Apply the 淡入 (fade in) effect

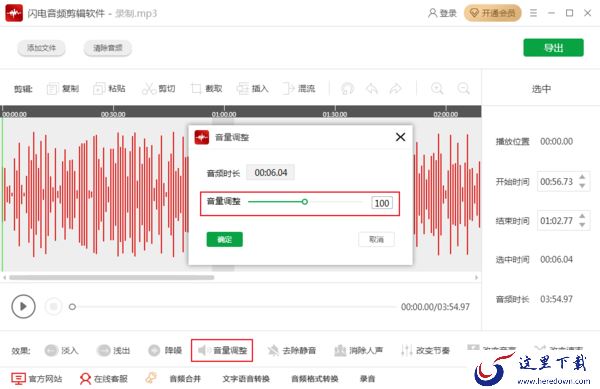tap(62, 350)
